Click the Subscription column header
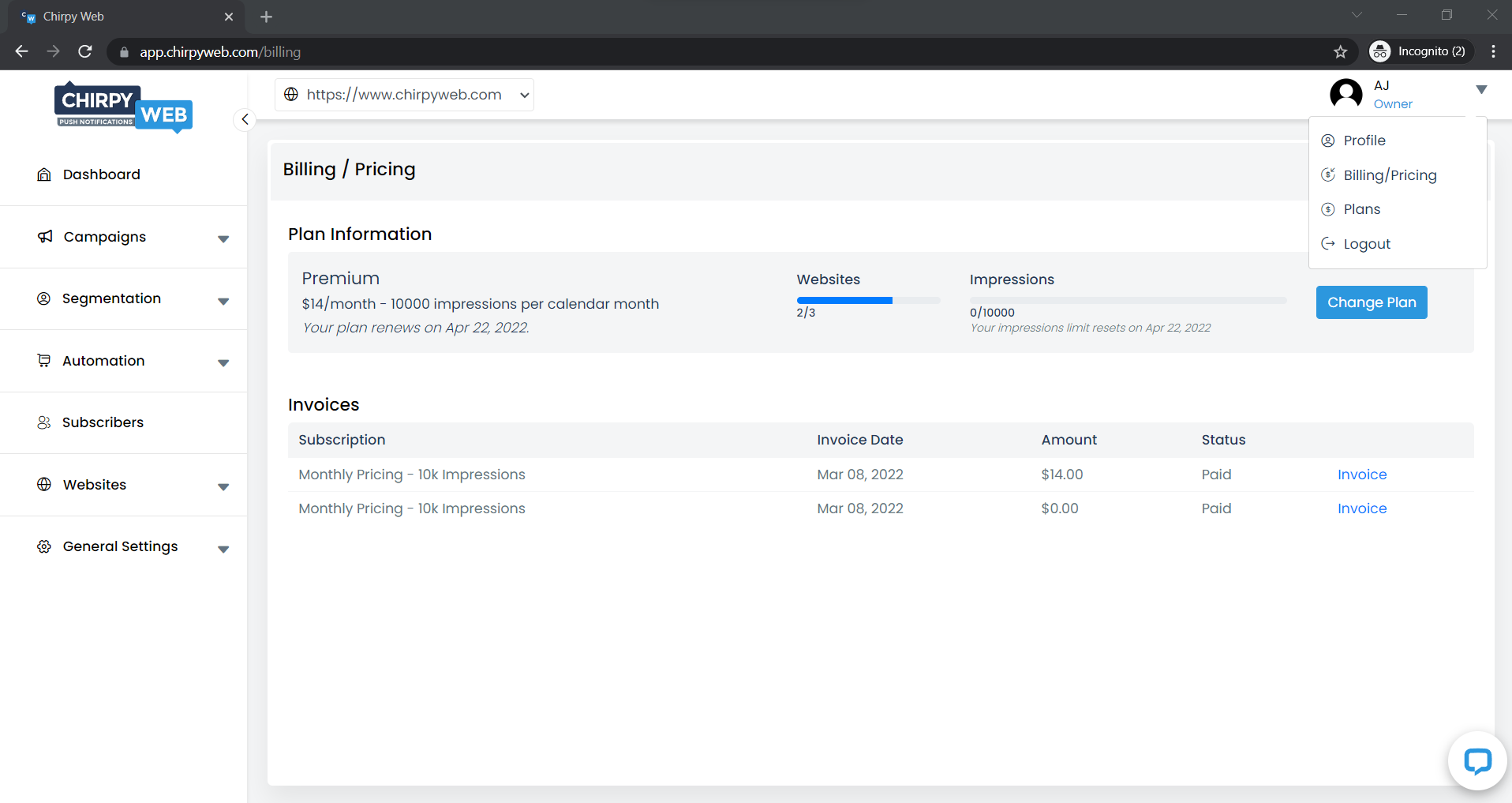Screen dimensions: 1512x803 coord(342,440)
